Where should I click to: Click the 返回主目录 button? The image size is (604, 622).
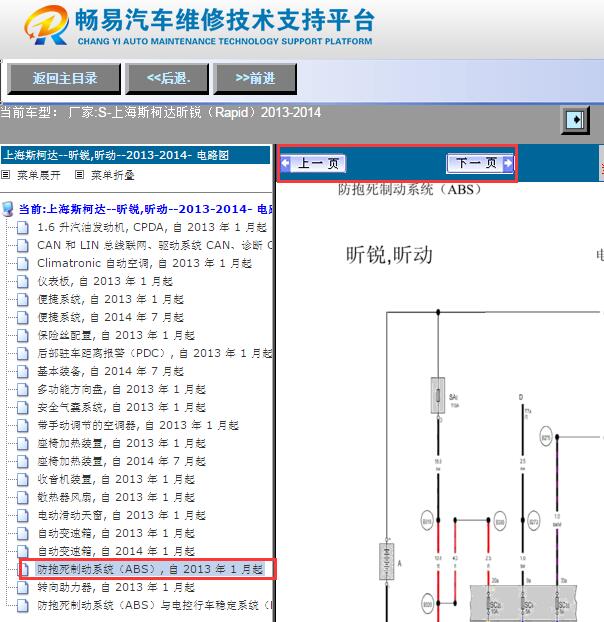click(64, 79)
